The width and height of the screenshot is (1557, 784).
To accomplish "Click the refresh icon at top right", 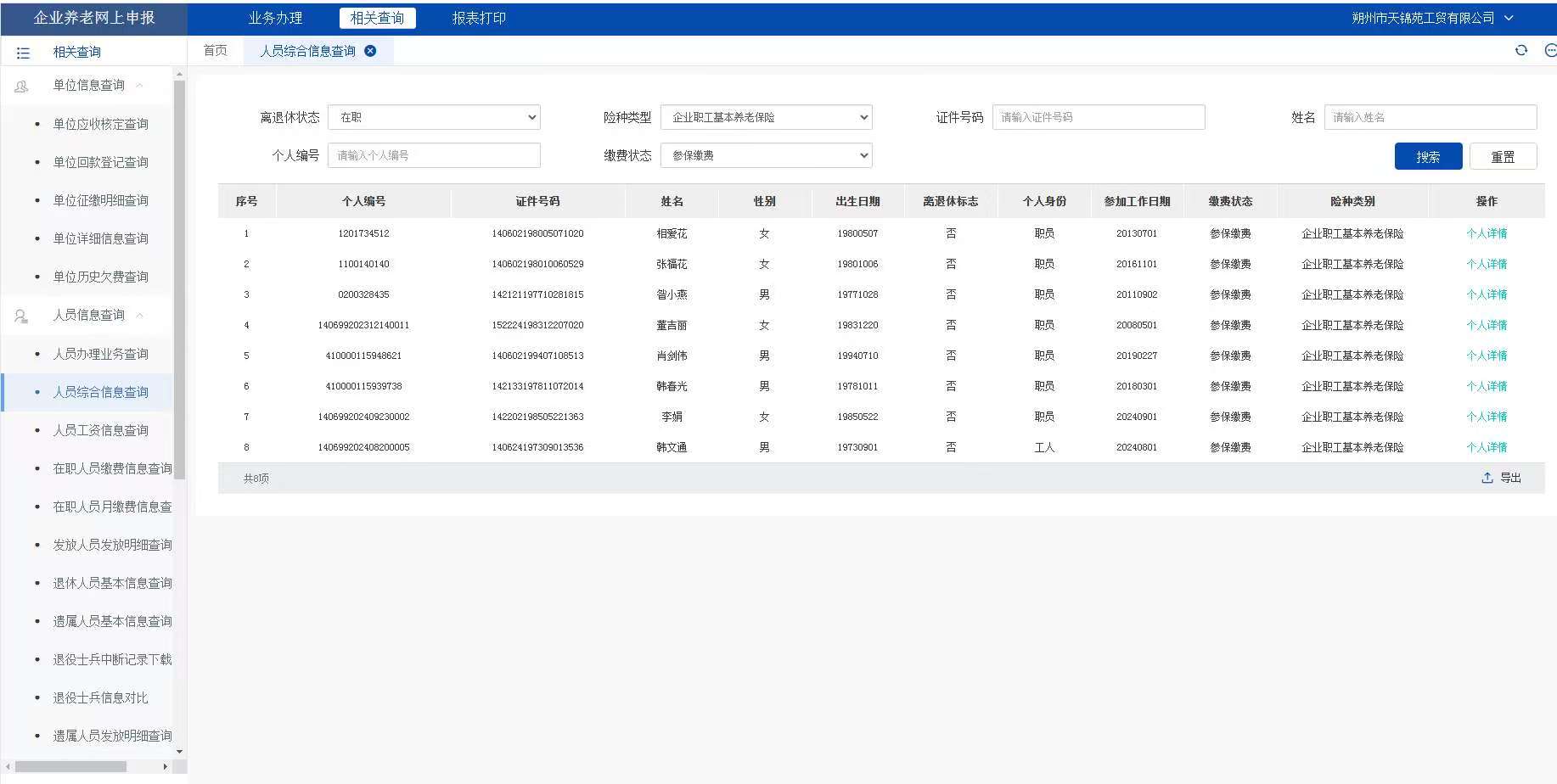I will tap(1521, 51).
